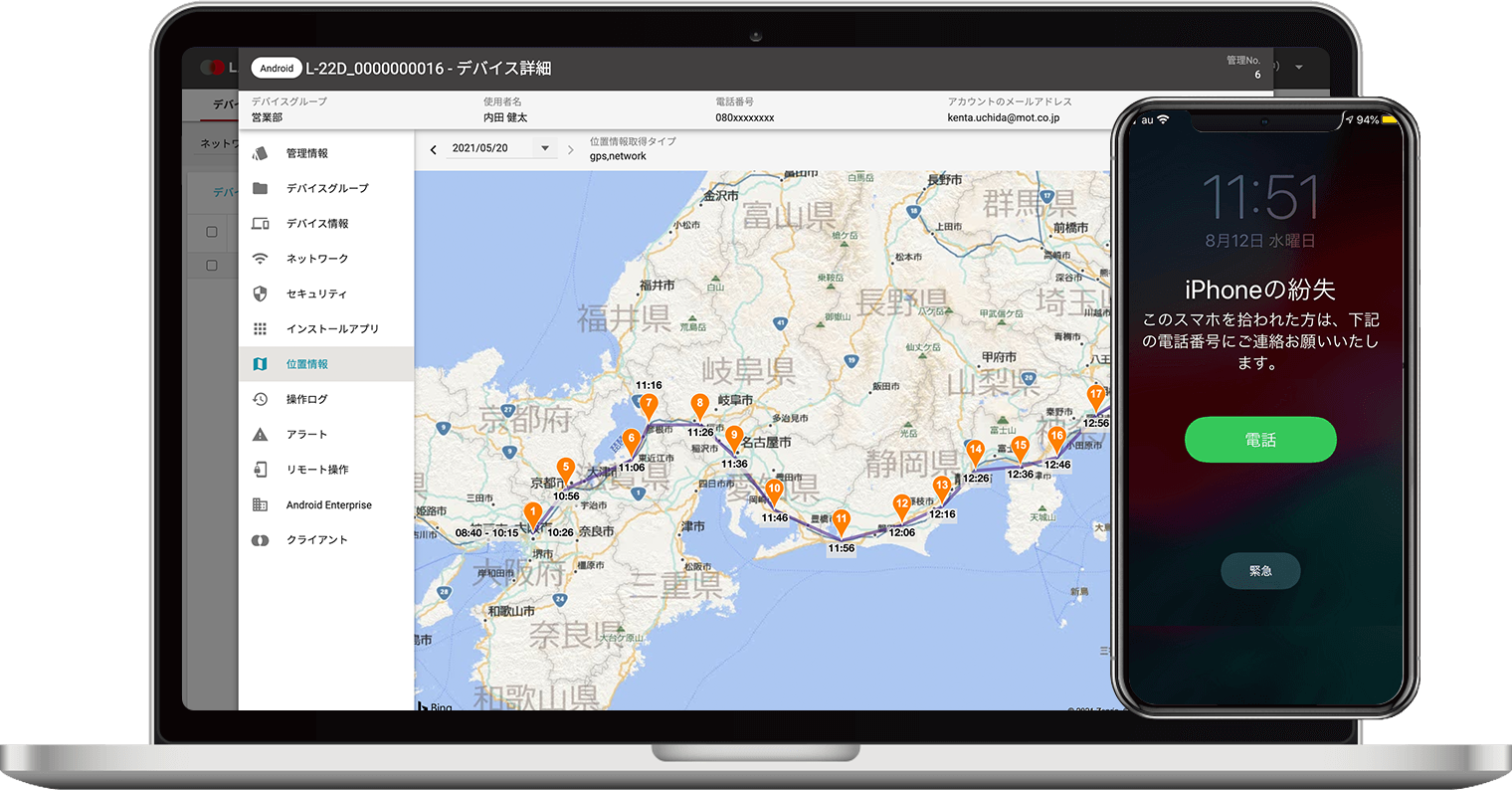Tick the first checkbox in background device list

212,232
